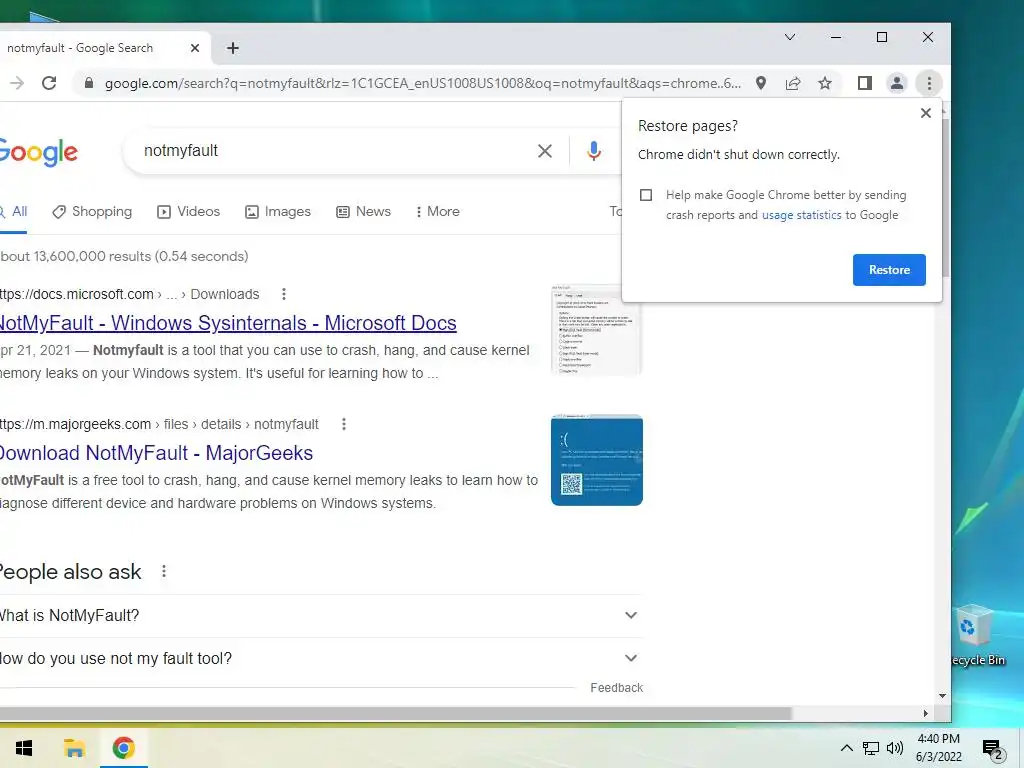Screen dimensions: 1024x768
Task: Open the clock showing 4:40 PM
Action: [x=938, y=748]
